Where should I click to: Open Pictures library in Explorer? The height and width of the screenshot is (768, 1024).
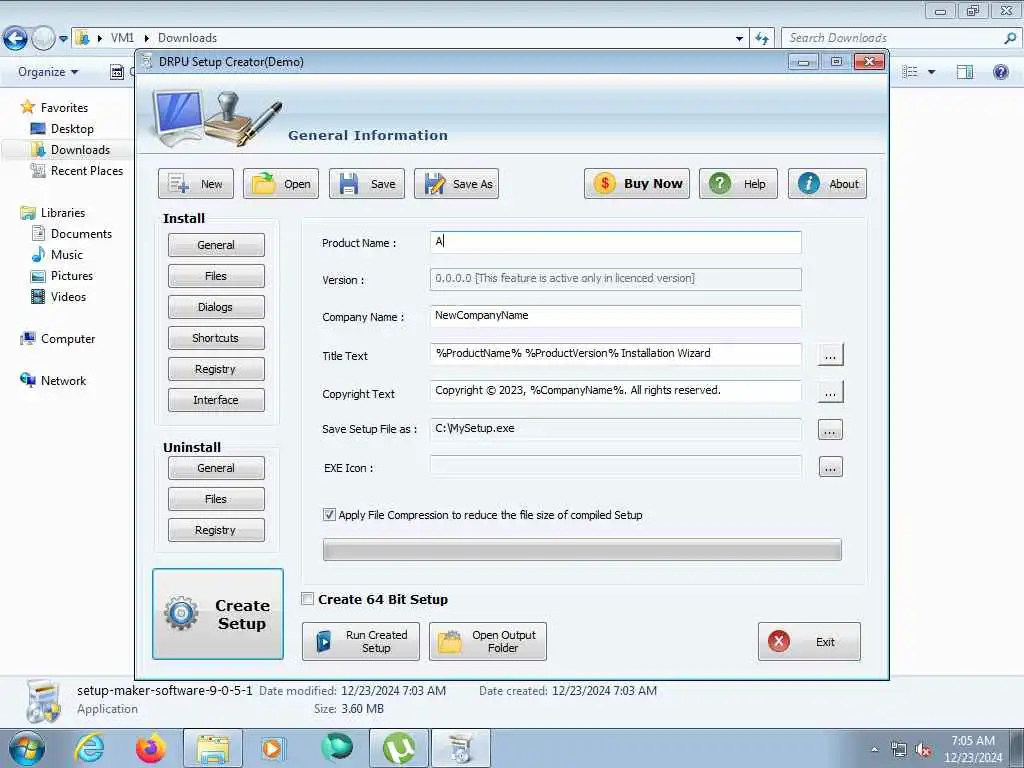point(62,276)
